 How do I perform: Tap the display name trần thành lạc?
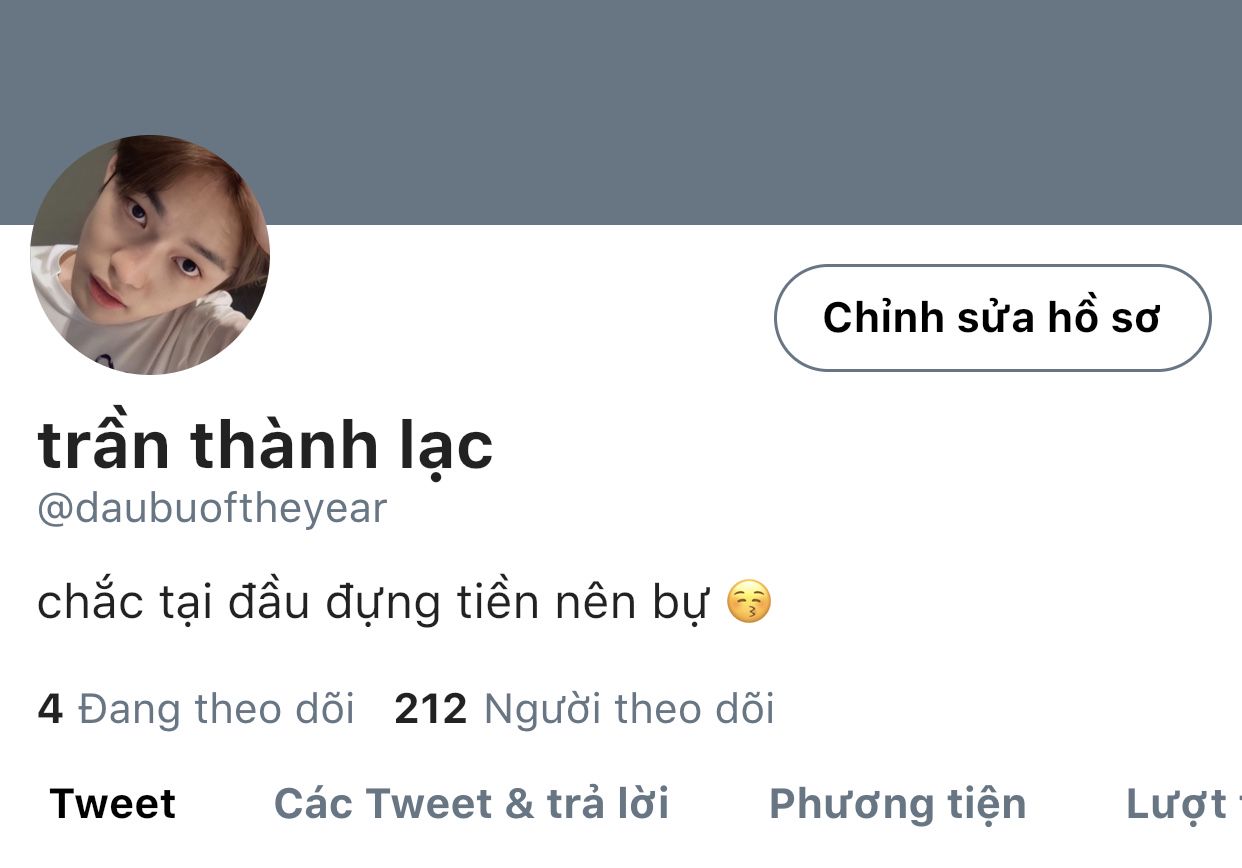point(265,445)
